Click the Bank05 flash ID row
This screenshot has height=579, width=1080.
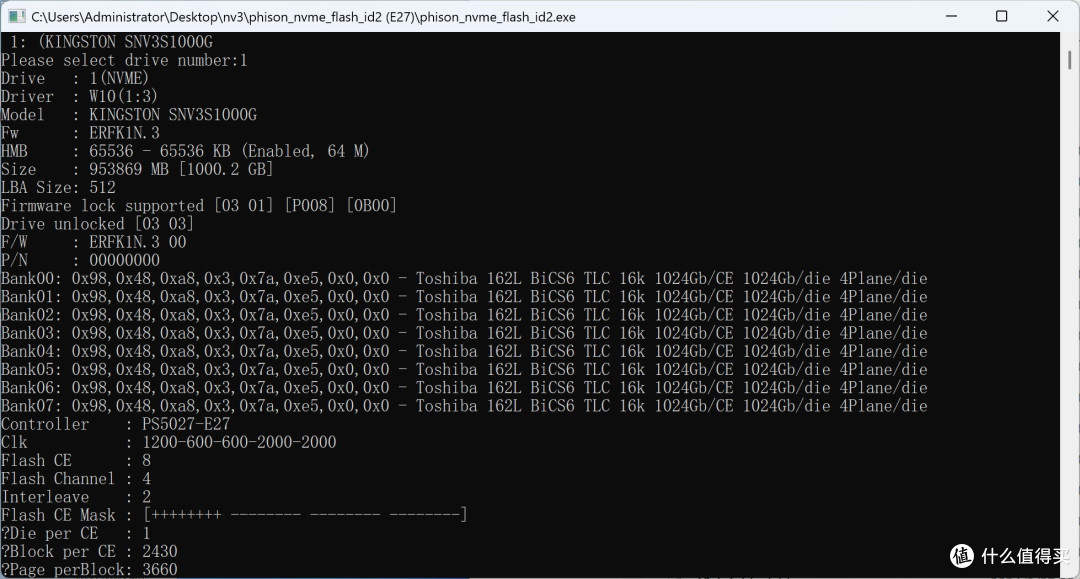point(464,370)
